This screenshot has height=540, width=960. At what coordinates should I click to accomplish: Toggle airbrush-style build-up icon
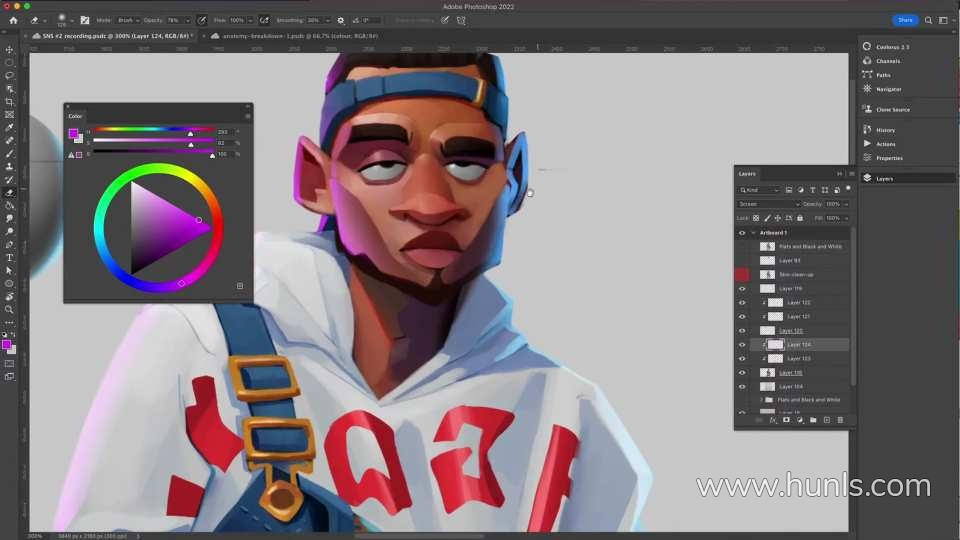[264, 20]
